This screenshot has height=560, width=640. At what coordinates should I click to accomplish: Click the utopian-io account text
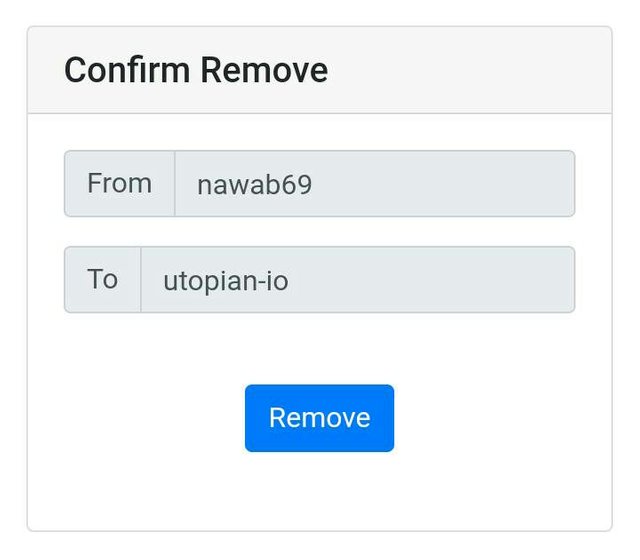(x=226, y=281)
